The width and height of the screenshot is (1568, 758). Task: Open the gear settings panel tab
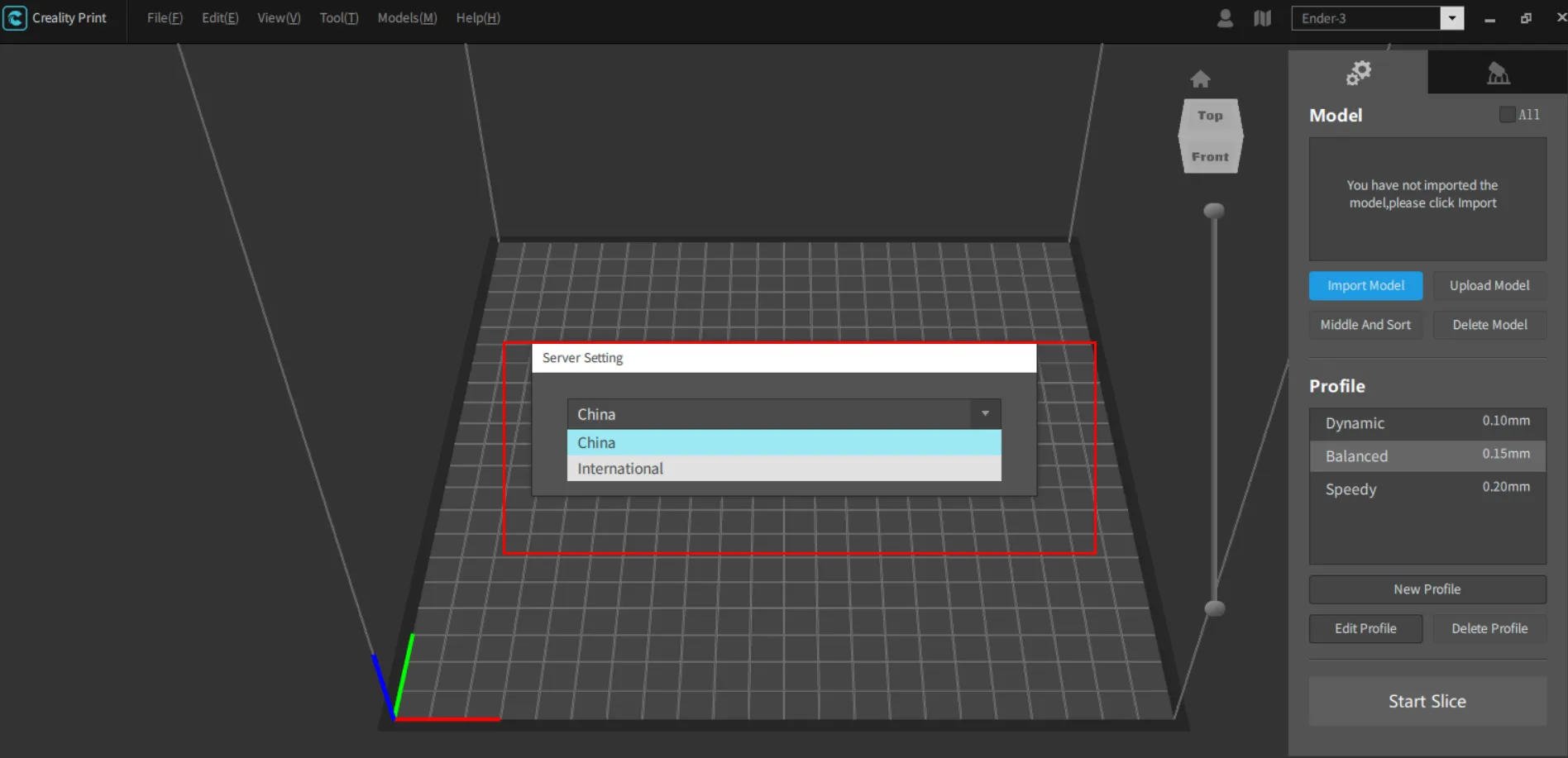[1358, 73]
